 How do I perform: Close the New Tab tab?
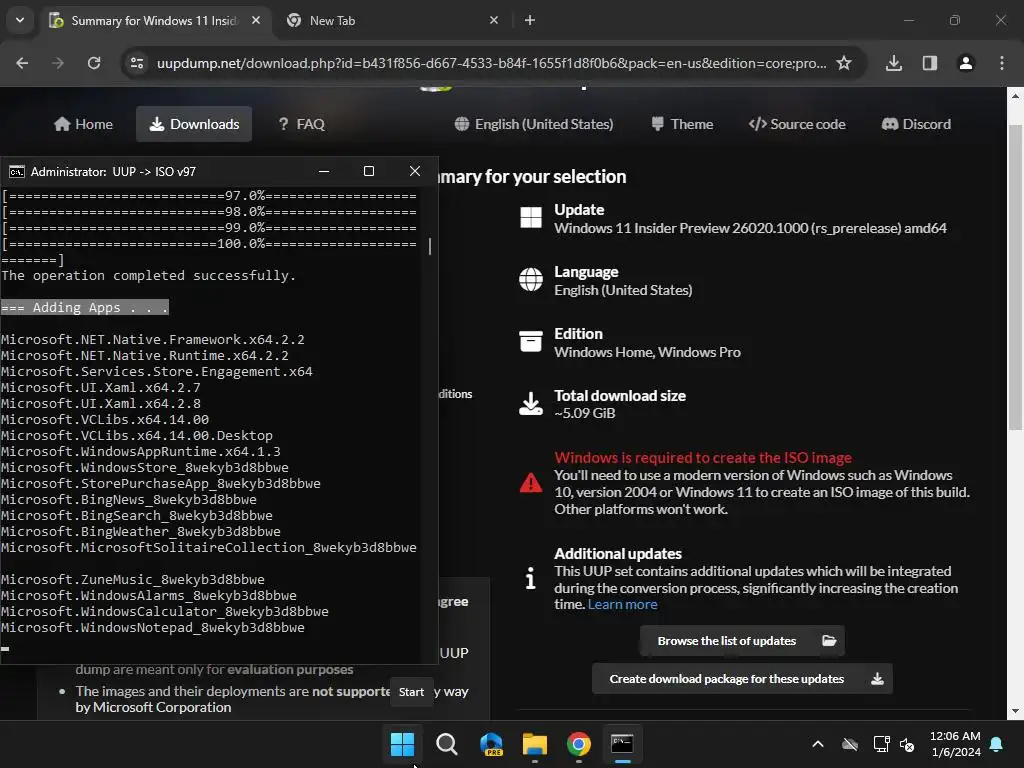(x=494, y=20)
